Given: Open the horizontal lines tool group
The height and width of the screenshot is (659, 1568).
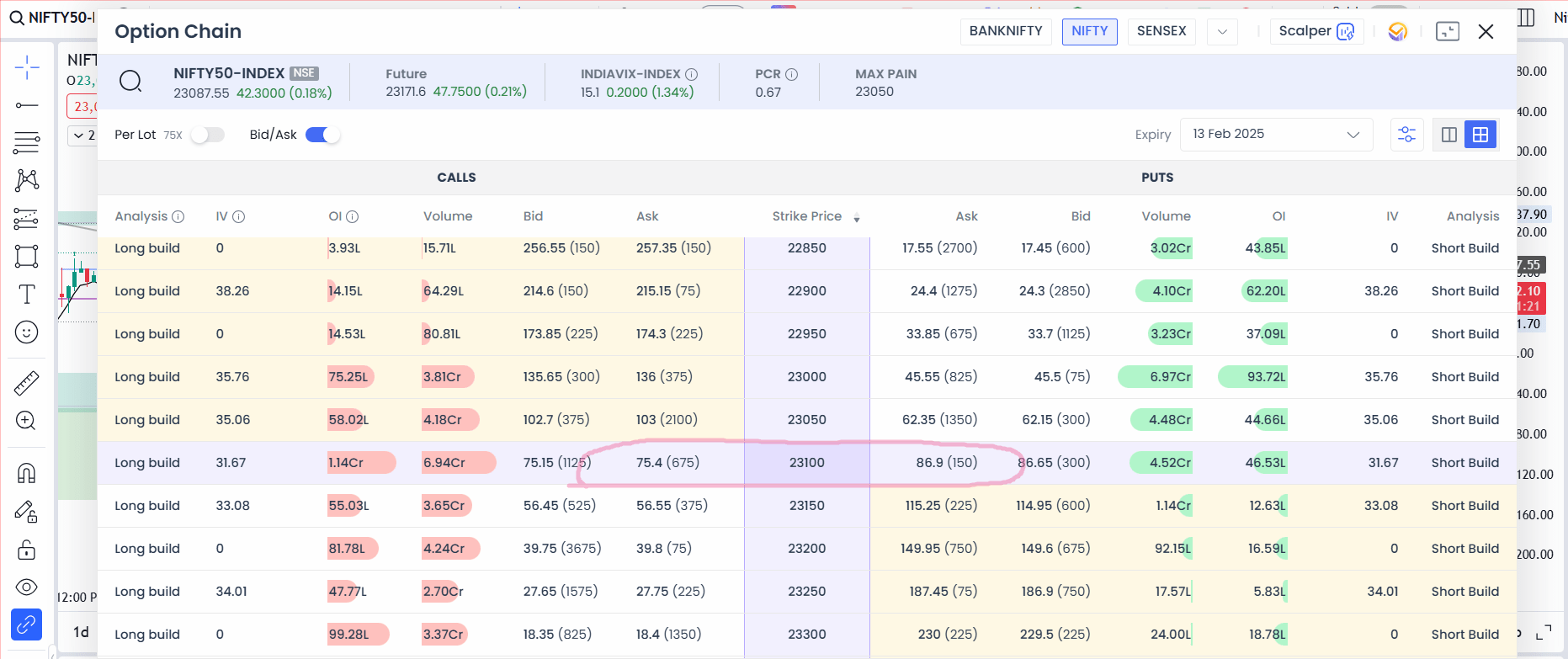Looking at the screenshot, I should [27, 142].
